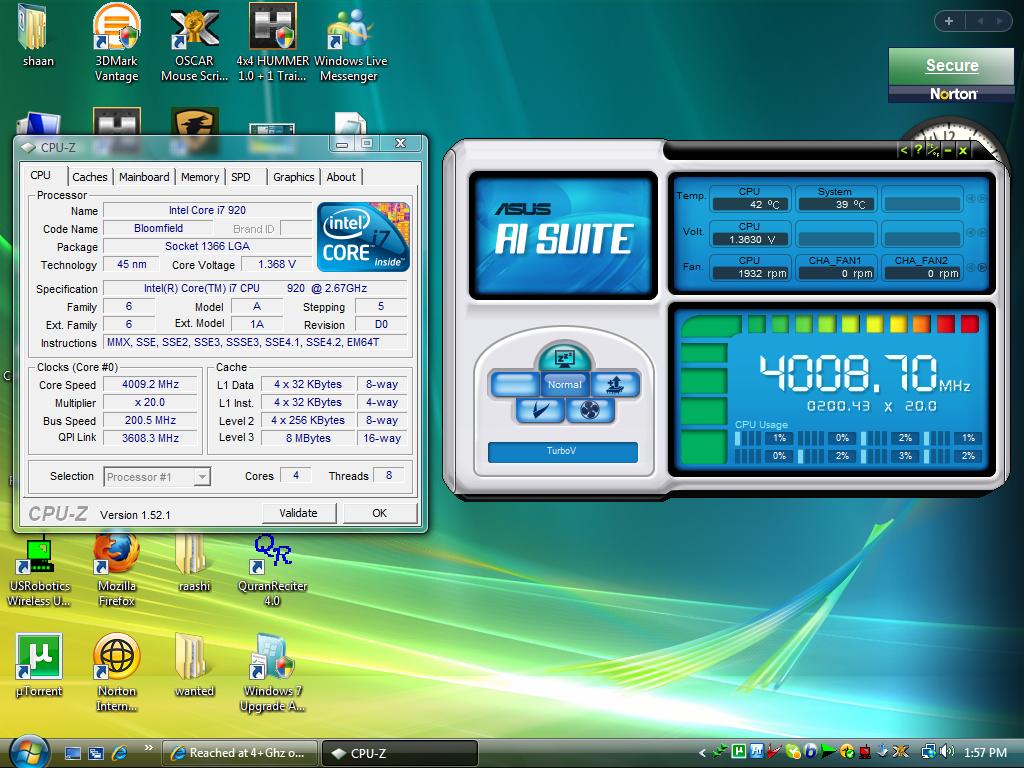Click sidebar add gadgets plus button
The height and width of the screenshot is (768, 1024).
(x=949, y=21)
